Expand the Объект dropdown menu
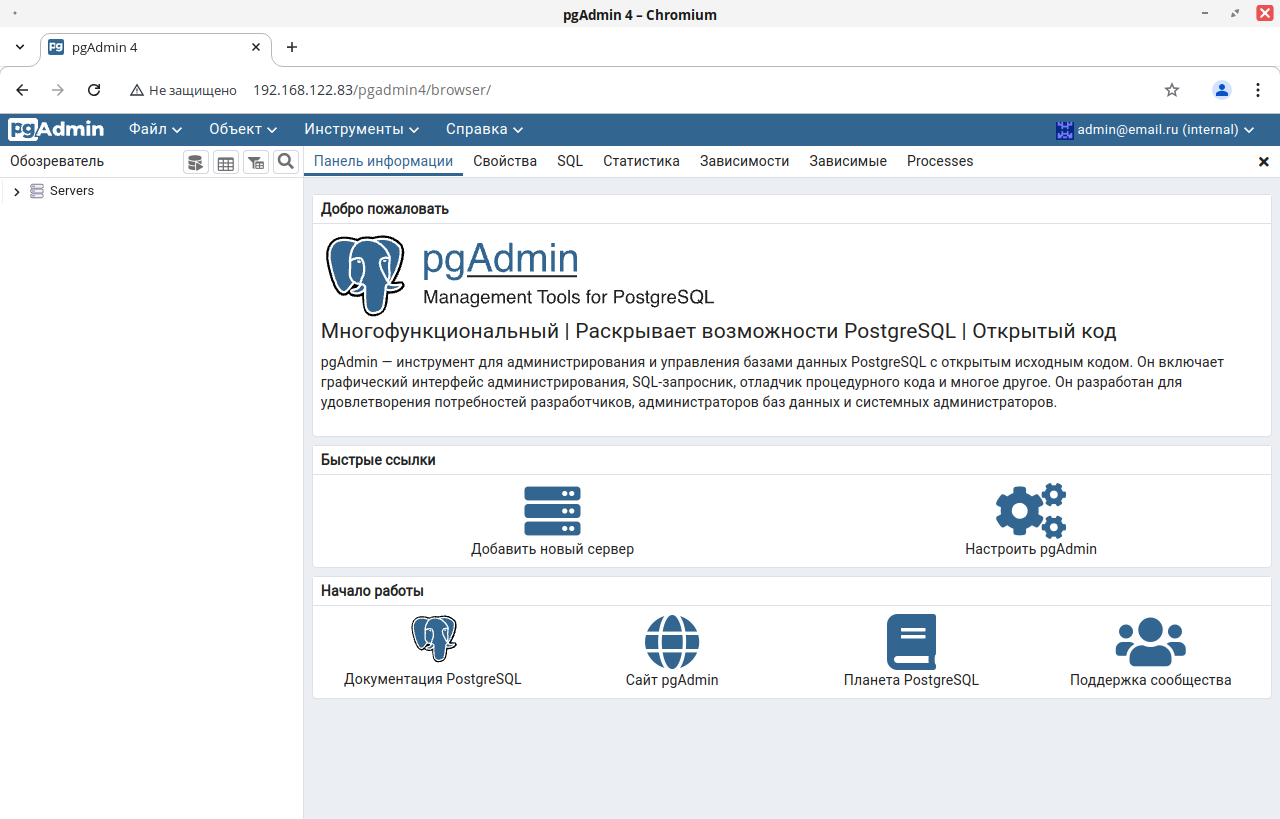The image size is (1280, 819). pos(243,129)
